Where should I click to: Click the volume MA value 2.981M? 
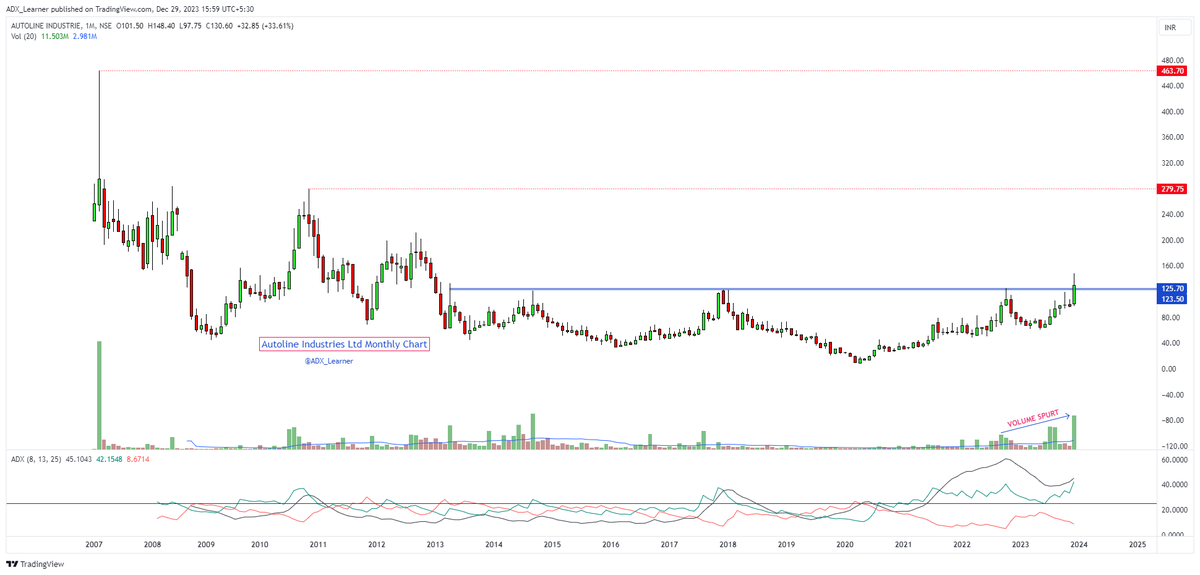click(x=87, y=35)
